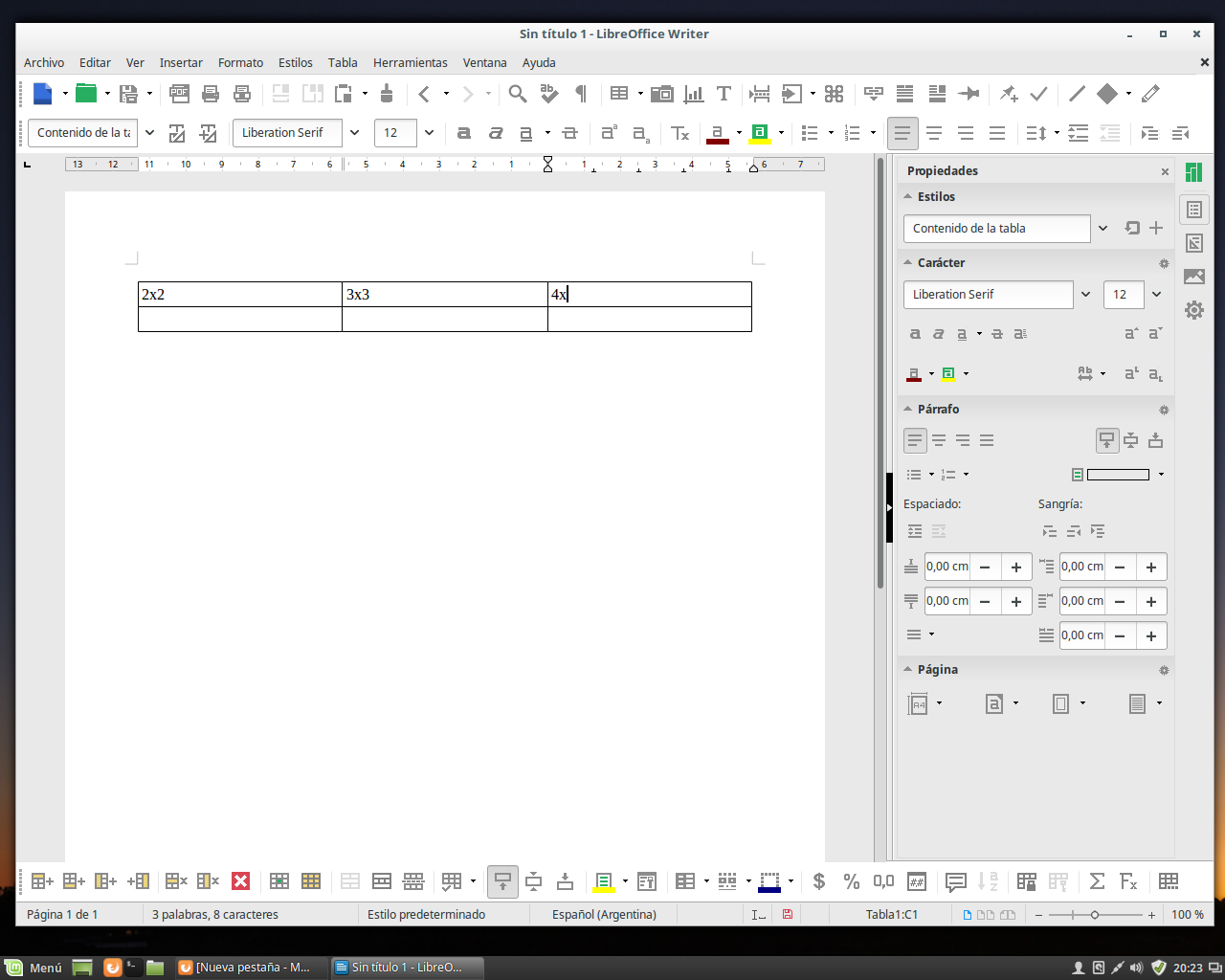Collapse the Carácter section
The height and width of the screenshot is (980, 1225).
coord(908,262)
